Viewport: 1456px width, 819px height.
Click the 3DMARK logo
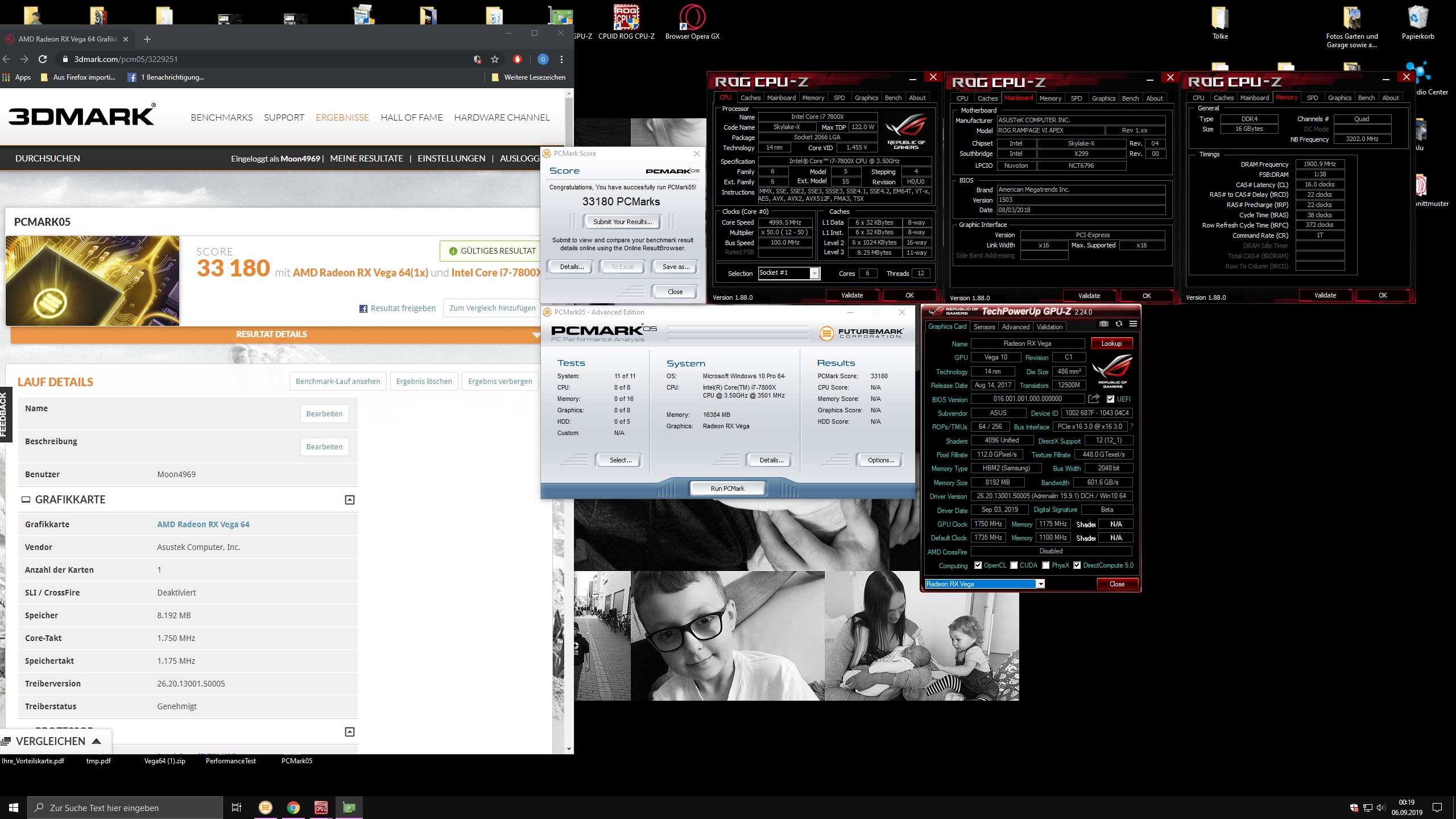[82, 115]
